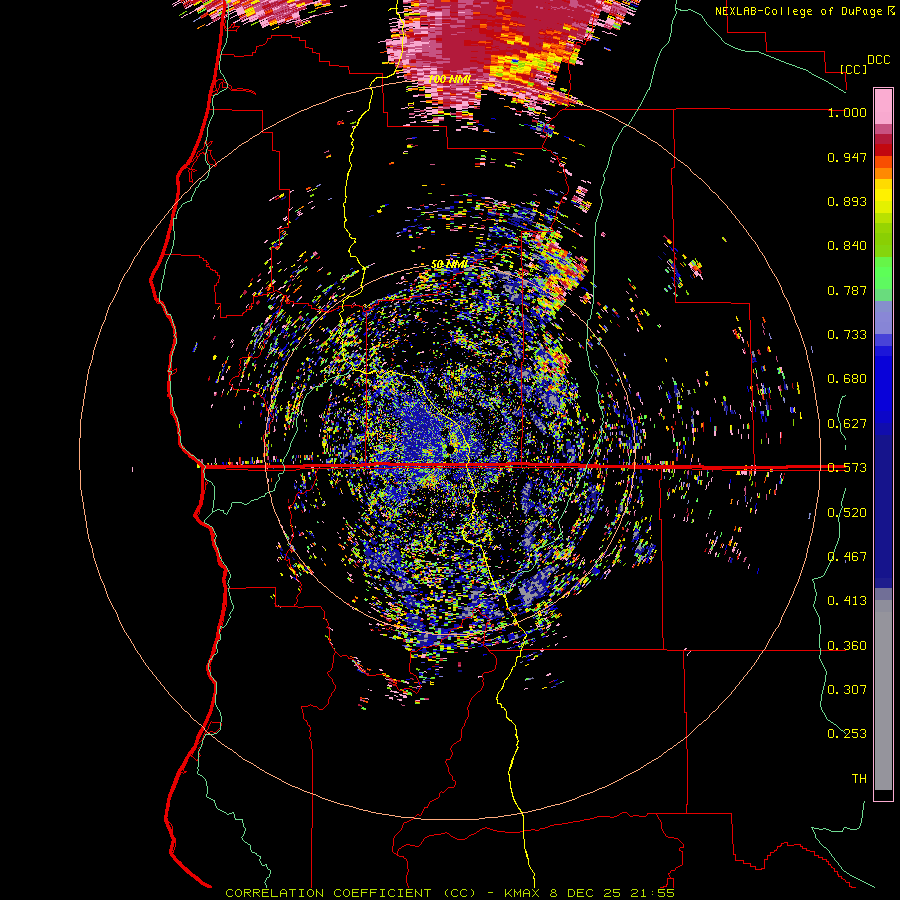The height and width of the screenshot is (900, 900).
Task: Click the 0.467 legend value
Action: 847,557
